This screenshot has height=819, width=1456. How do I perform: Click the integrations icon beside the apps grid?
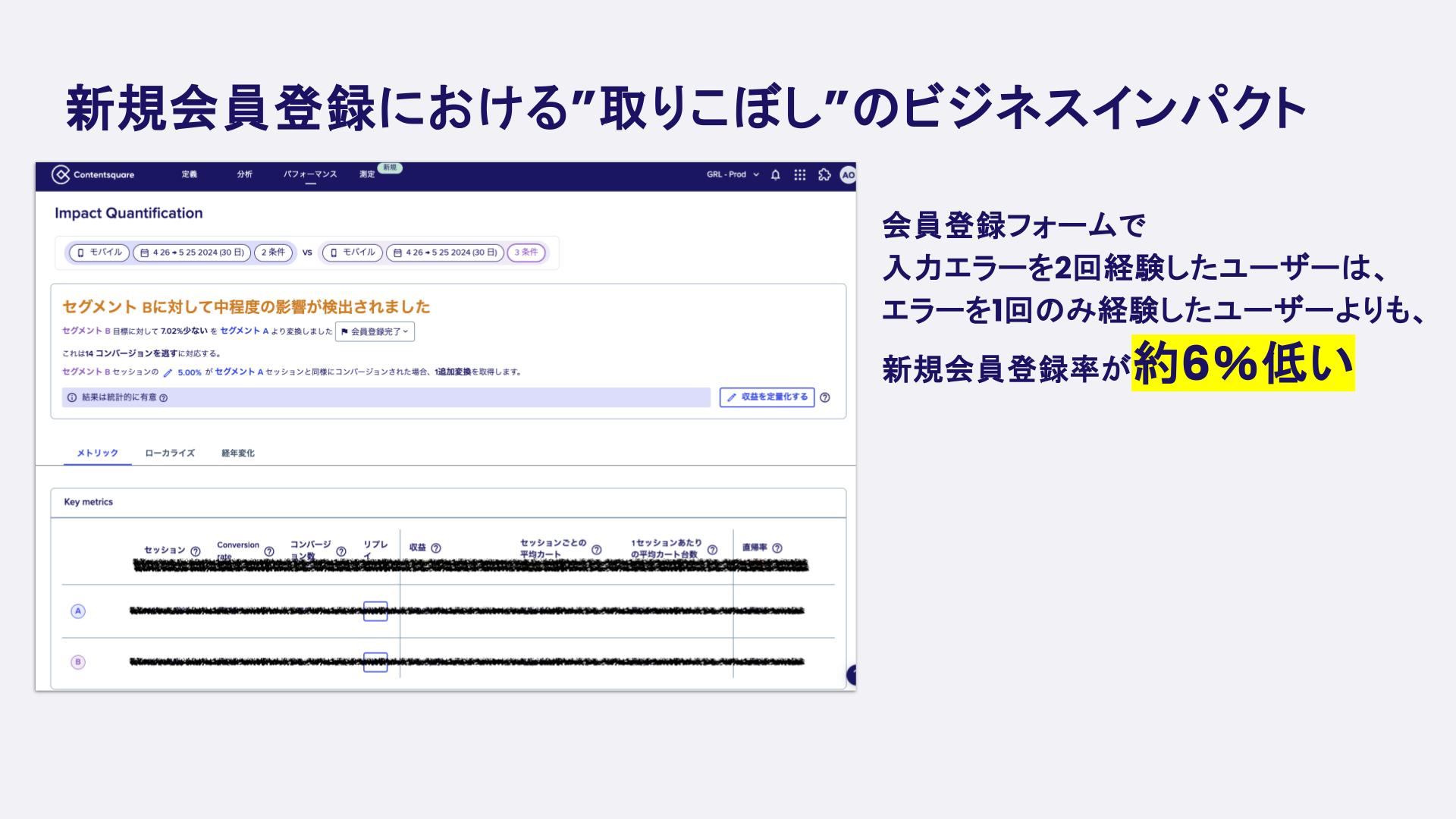[x=825, y=174]
